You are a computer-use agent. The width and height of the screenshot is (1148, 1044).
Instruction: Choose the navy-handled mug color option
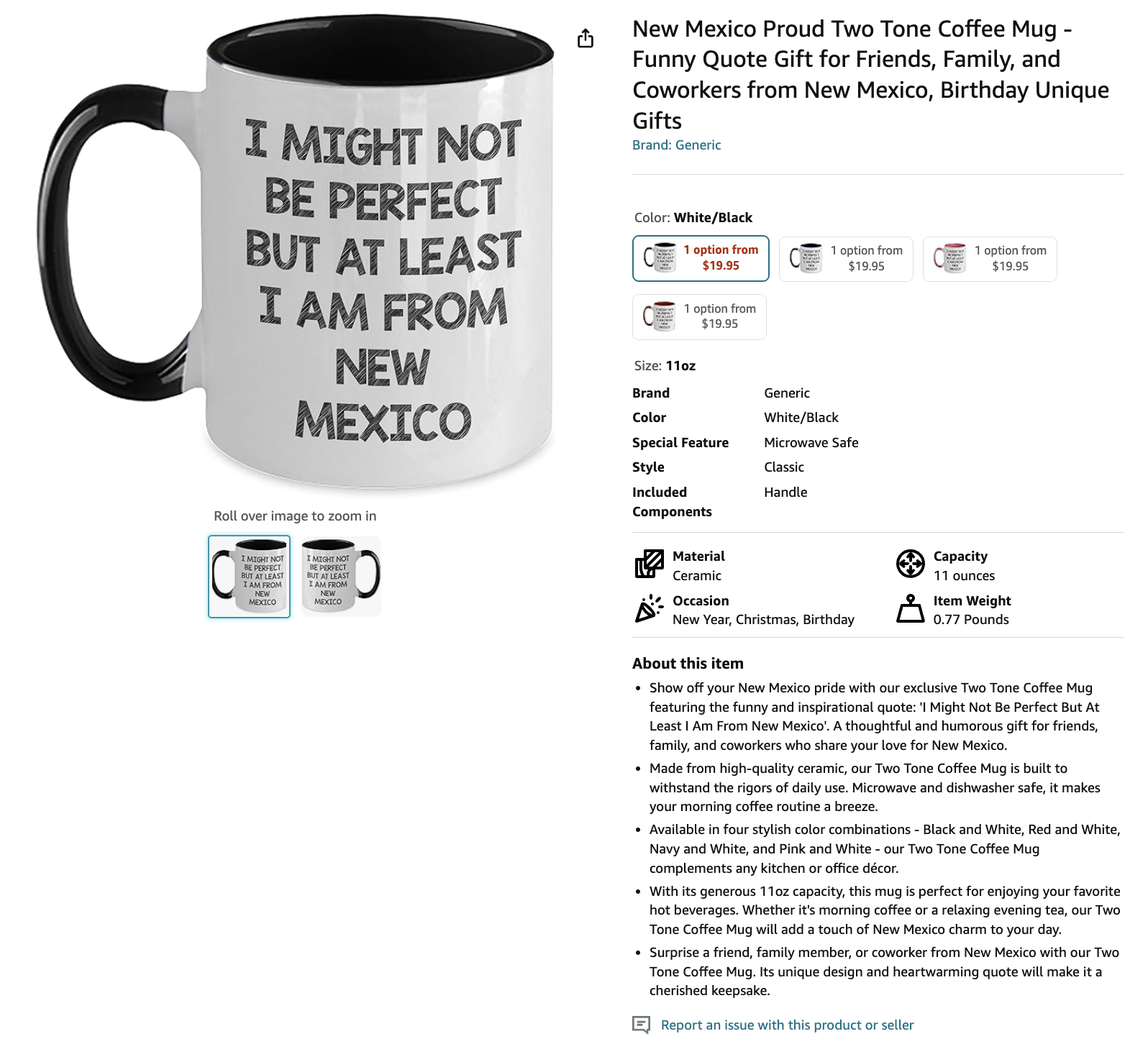tap(846, 259)
